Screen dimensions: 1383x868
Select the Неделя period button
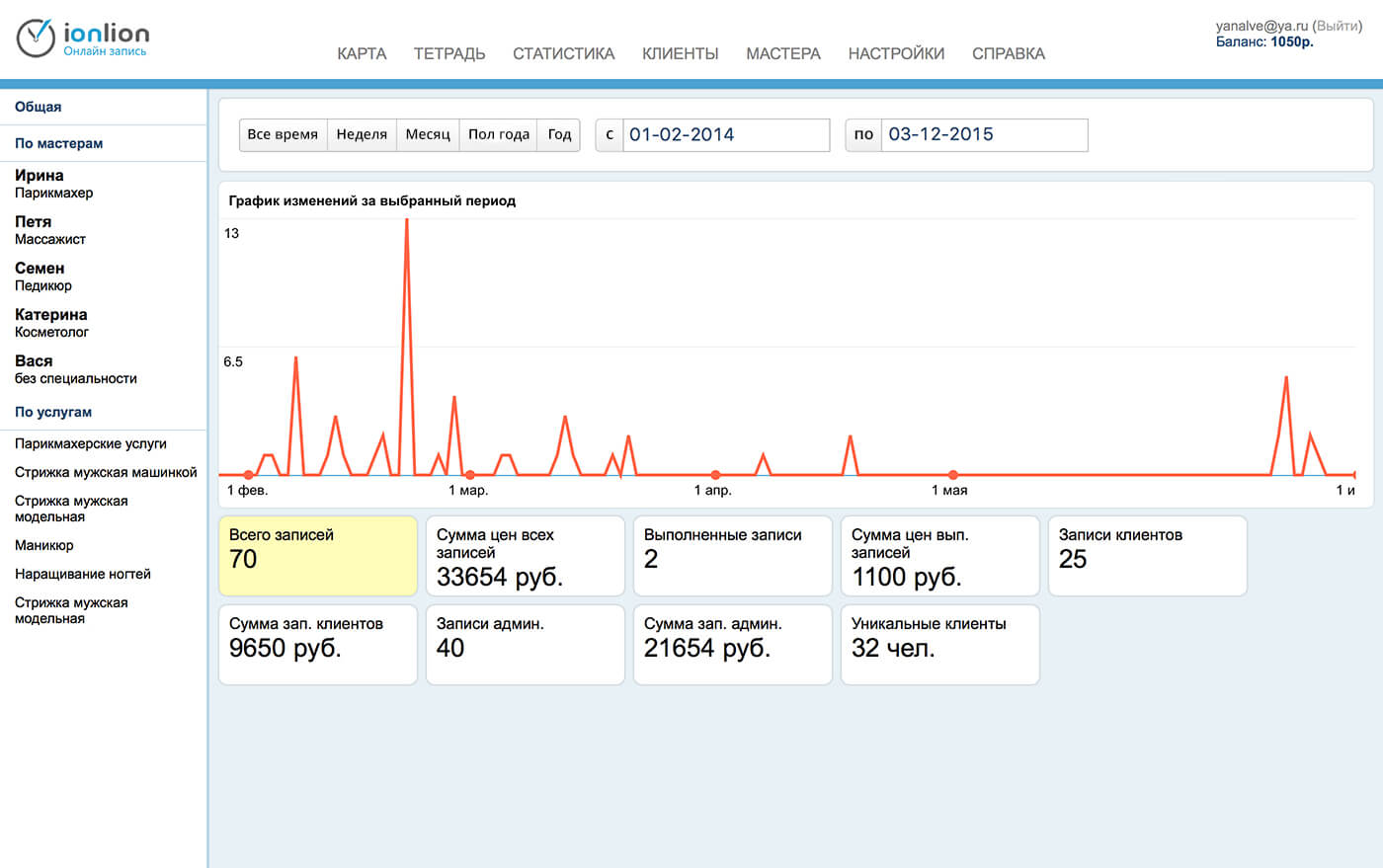click(x=362, y=134)
